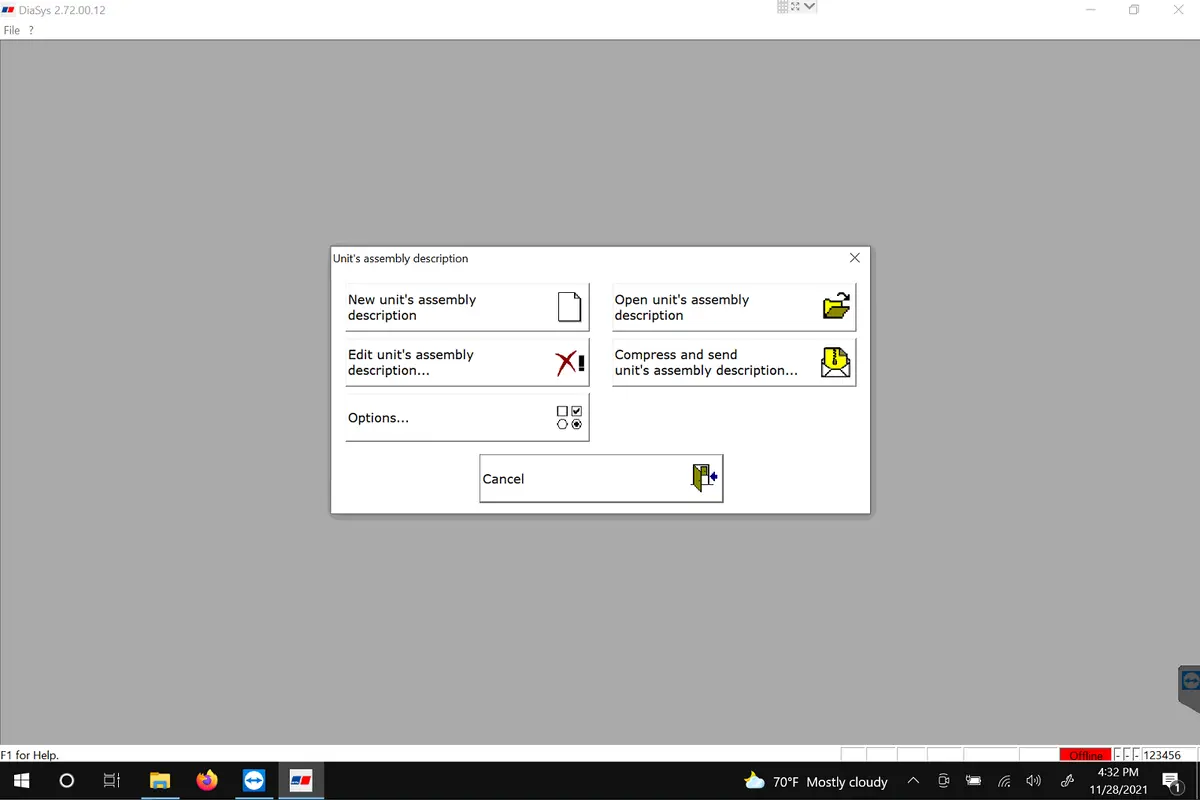
Task: Open File Explorer from the taskbar
Action: [x=160, y=781]
